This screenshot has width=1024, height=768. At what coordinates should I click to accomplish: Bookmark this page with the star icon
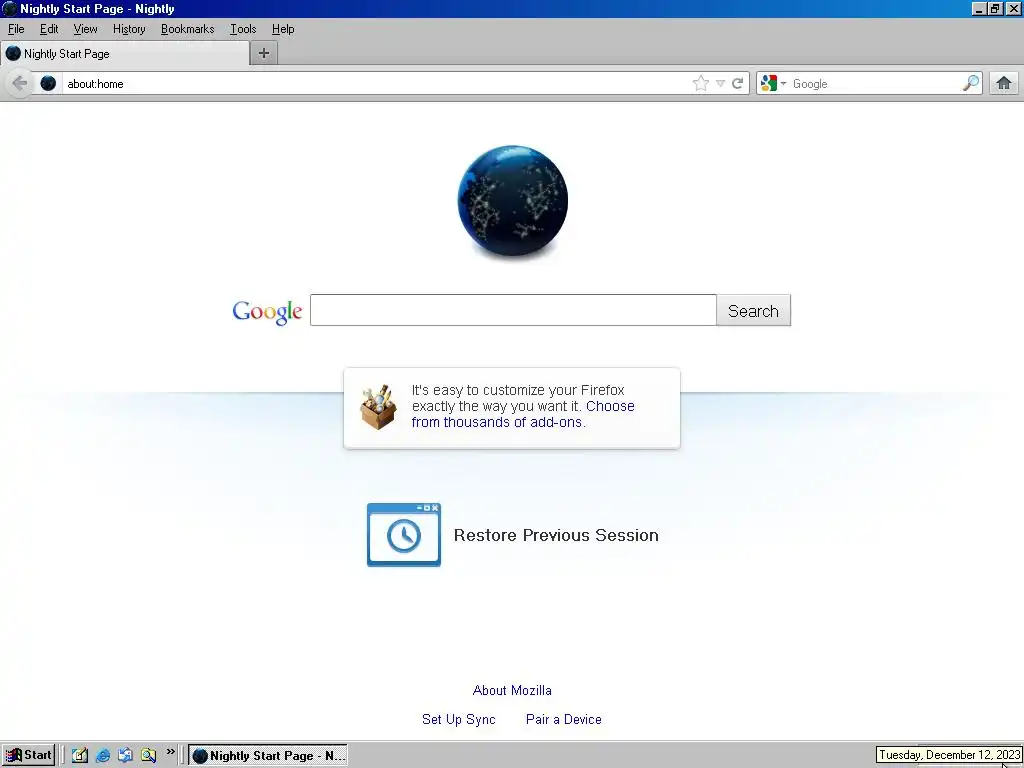[x=700, y=84]
